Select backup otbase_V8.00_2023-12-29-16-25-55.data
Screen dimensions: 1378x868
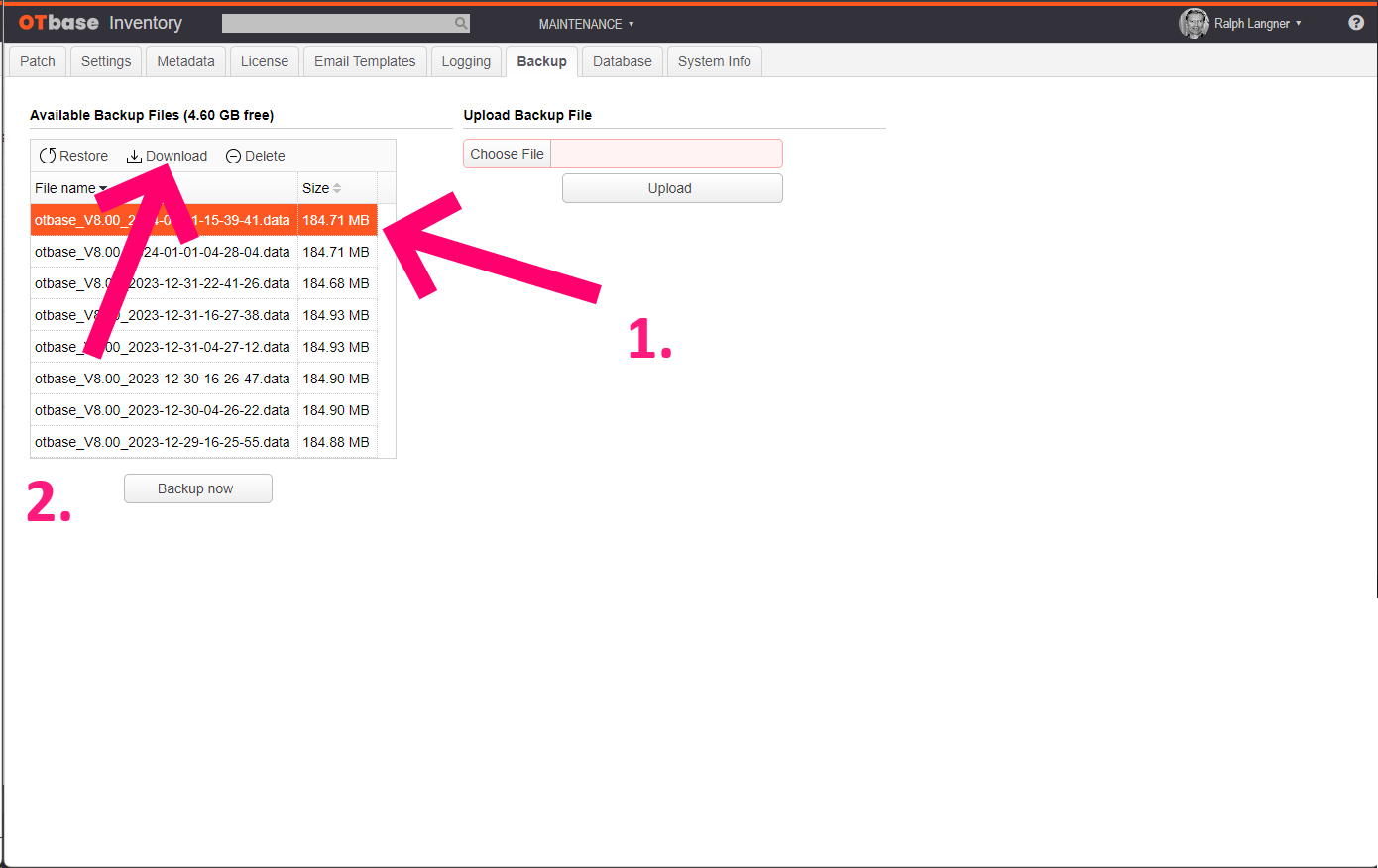[164, 442]
